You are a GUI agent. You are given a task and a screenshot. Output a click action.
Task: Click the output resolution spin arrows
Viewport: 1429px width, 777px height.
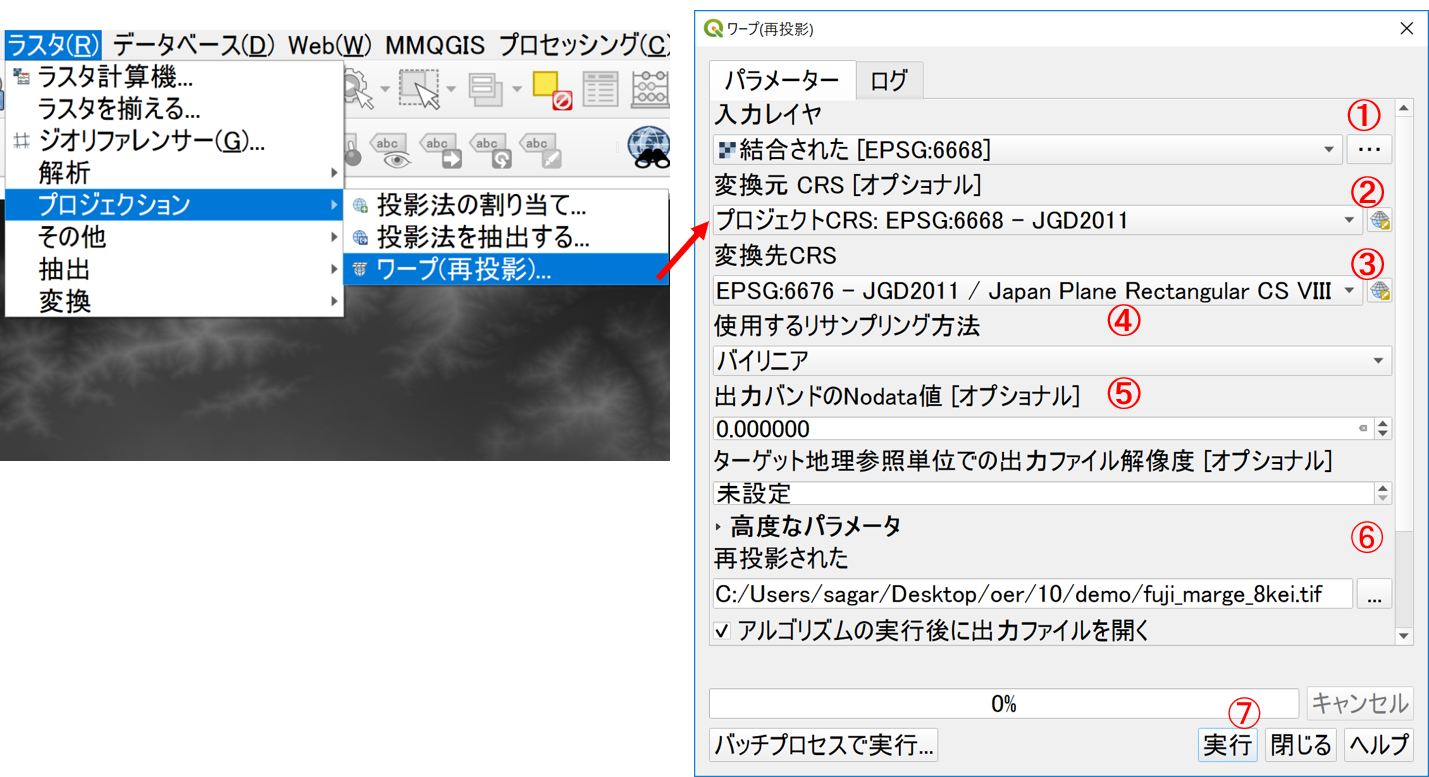click(1383, 492)
